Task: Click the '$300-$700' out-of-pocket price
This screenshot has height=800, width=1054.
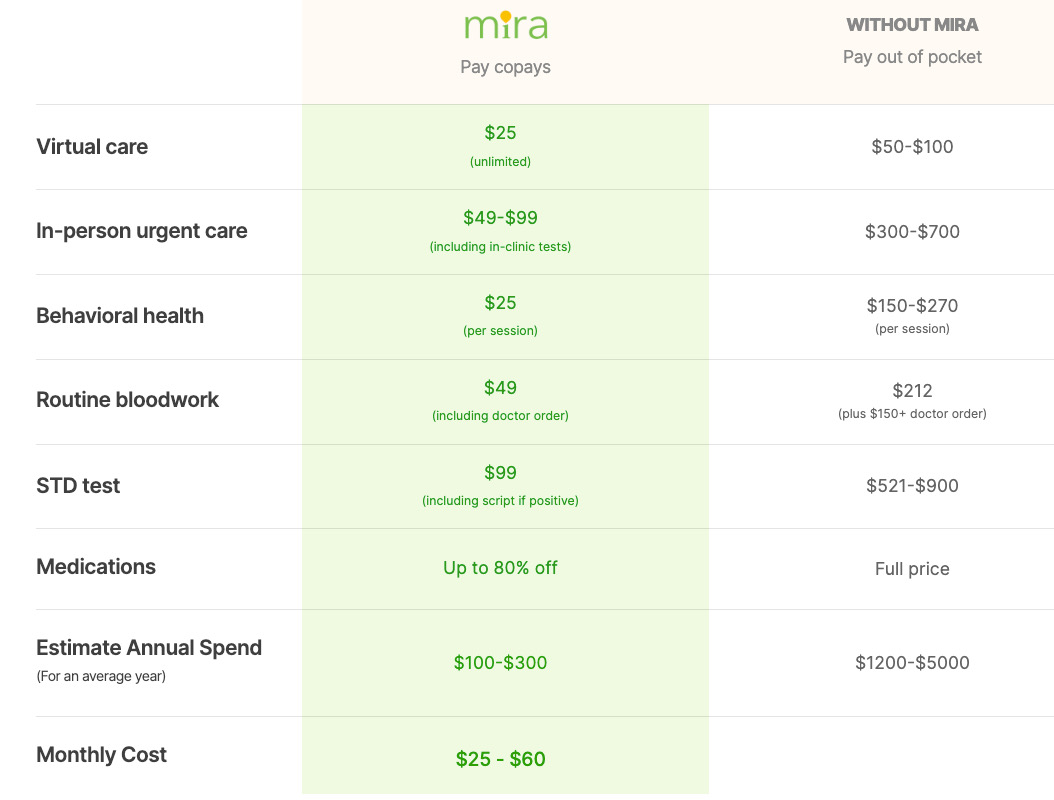Action: (912, 232)
